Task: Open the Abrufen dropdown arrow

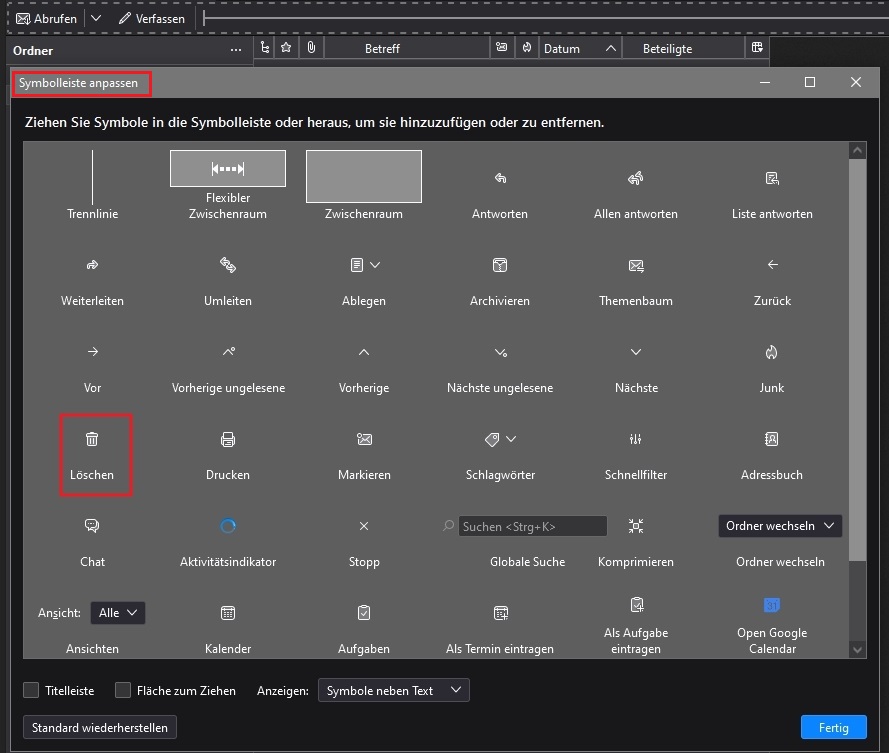Action: point(96,18)
